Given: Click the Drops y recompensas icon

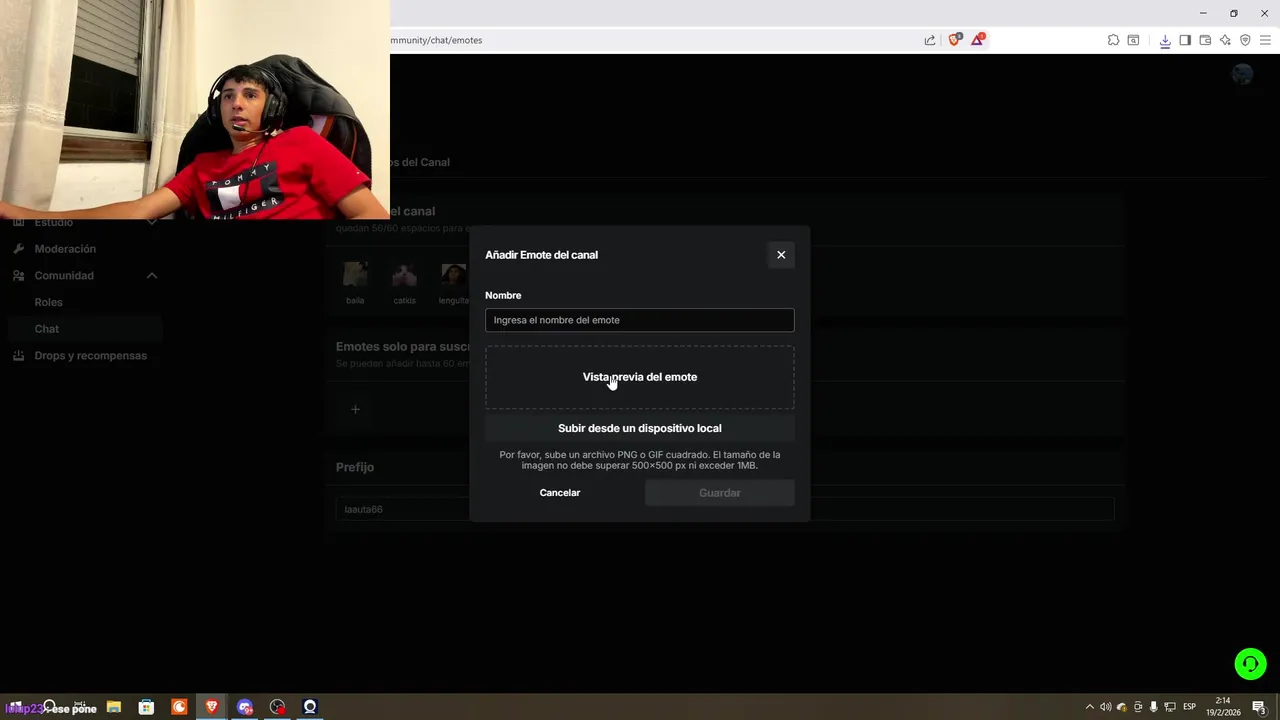Looking at the screenshot, I should click(18, 356).
